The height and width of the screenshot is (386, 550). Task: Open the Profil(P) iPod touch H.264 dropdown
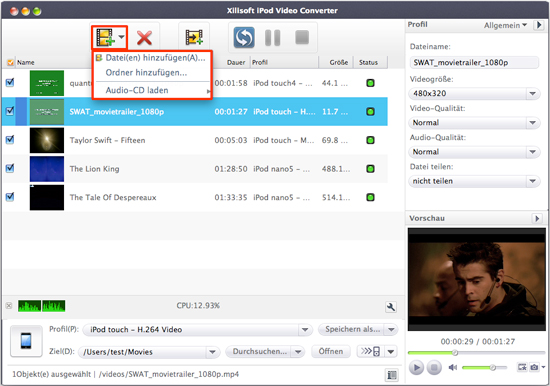point(197,330)
